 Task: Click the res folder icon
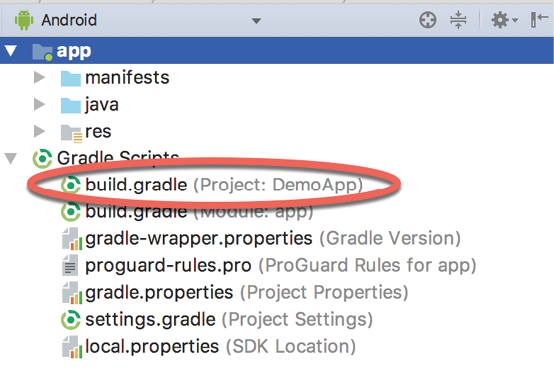71,133
